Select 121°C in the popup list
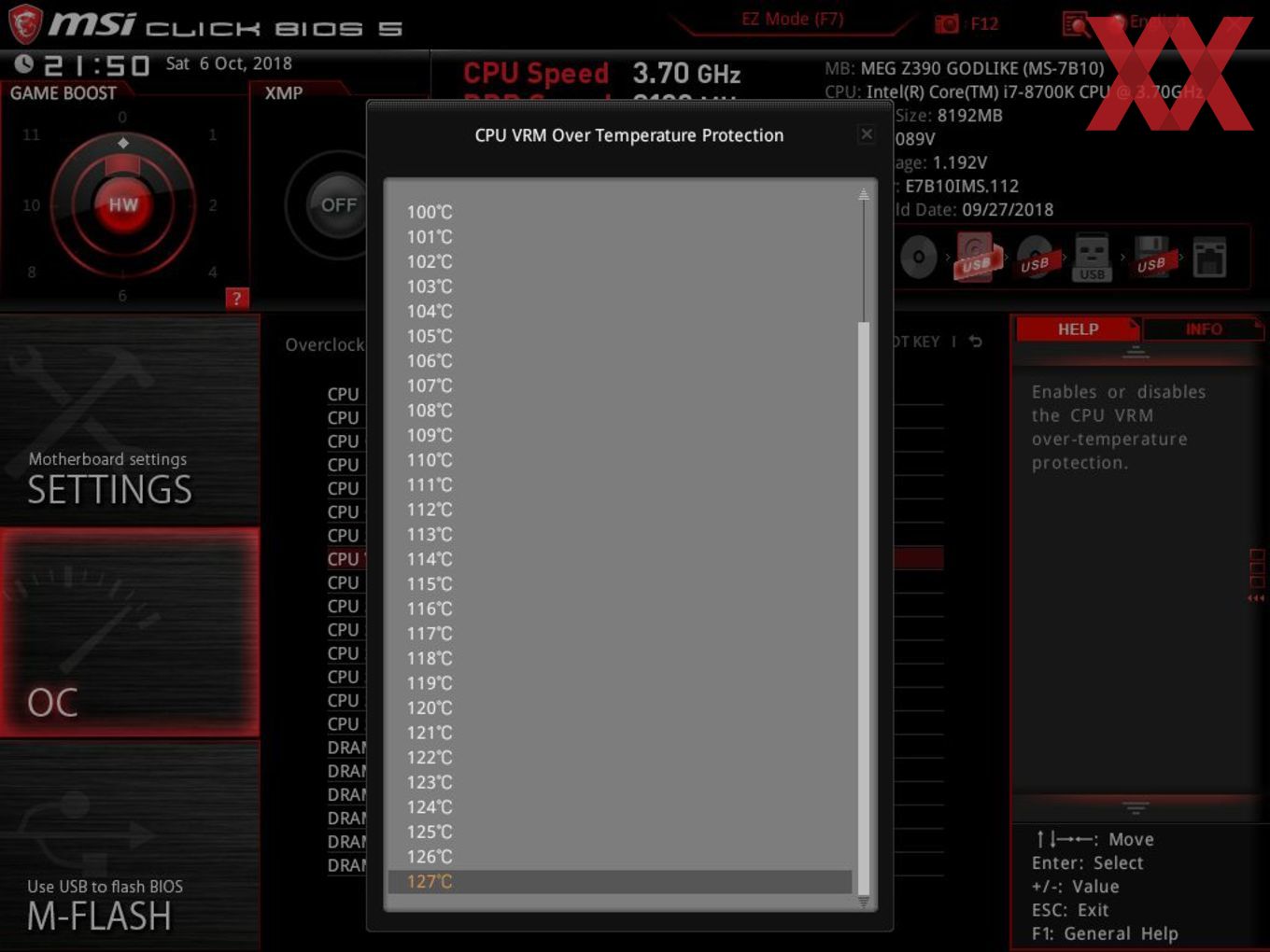The width and height of the screenshot is (1270, 952). tap(620, 733)
